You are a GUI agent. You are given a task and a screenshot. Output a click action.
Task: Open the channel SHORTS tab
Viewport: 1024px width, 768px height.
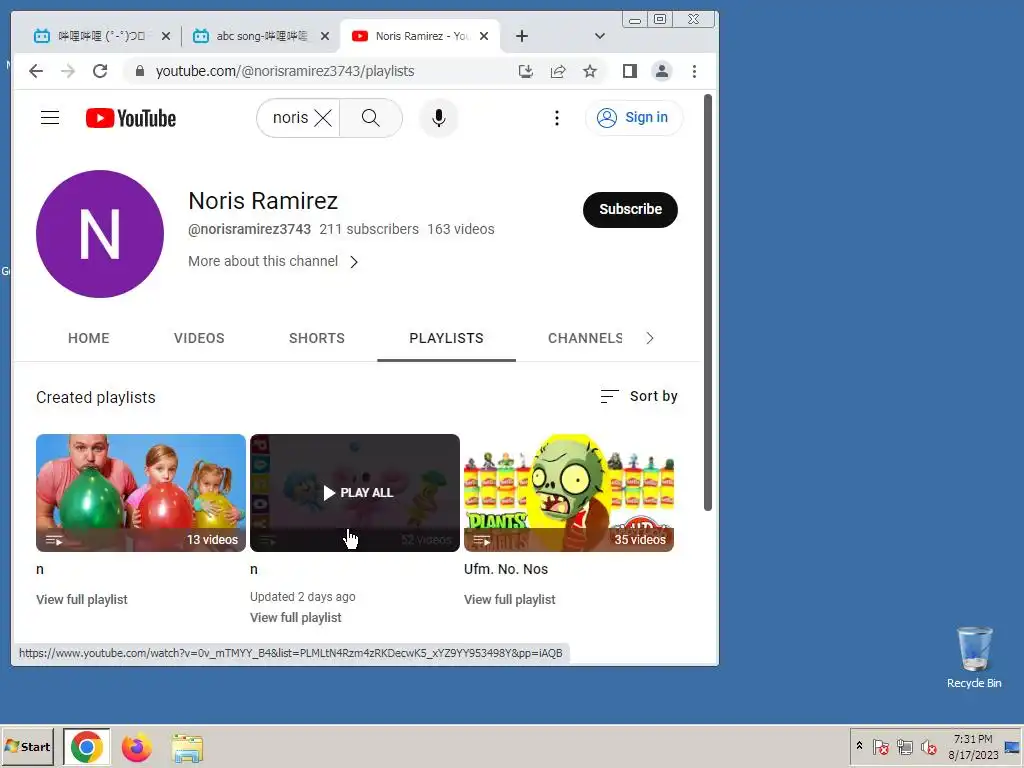pos(317,338)
